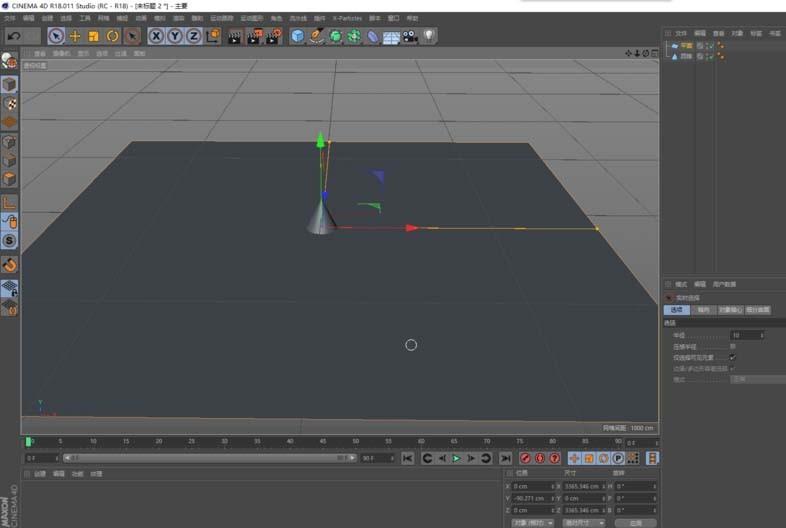Click the record active objects keyframe button
The image size is (786, 528).
click(525, 458)
